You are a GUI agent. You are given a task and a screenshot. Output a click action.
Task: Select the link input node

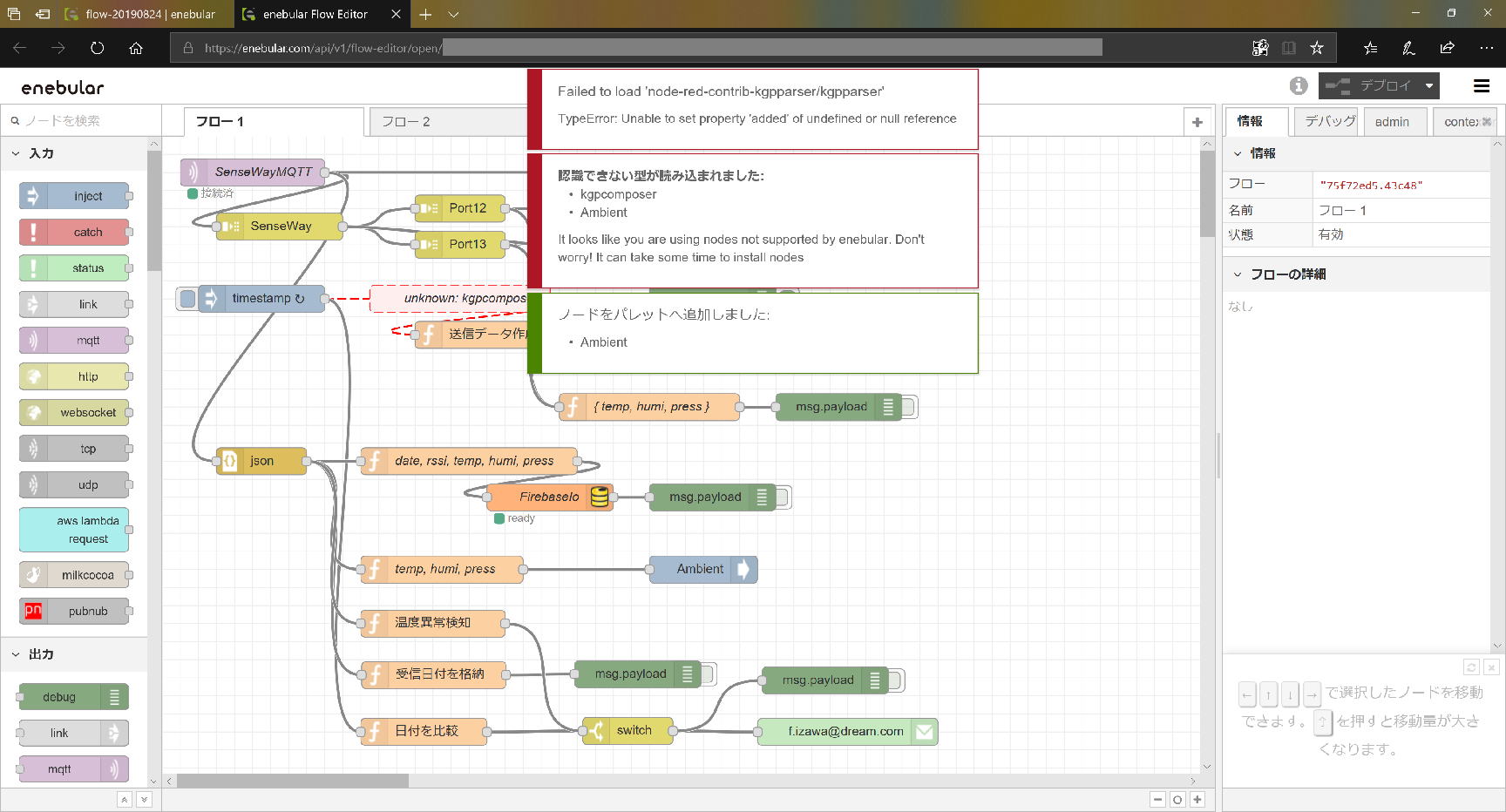[x=75, y=304]
